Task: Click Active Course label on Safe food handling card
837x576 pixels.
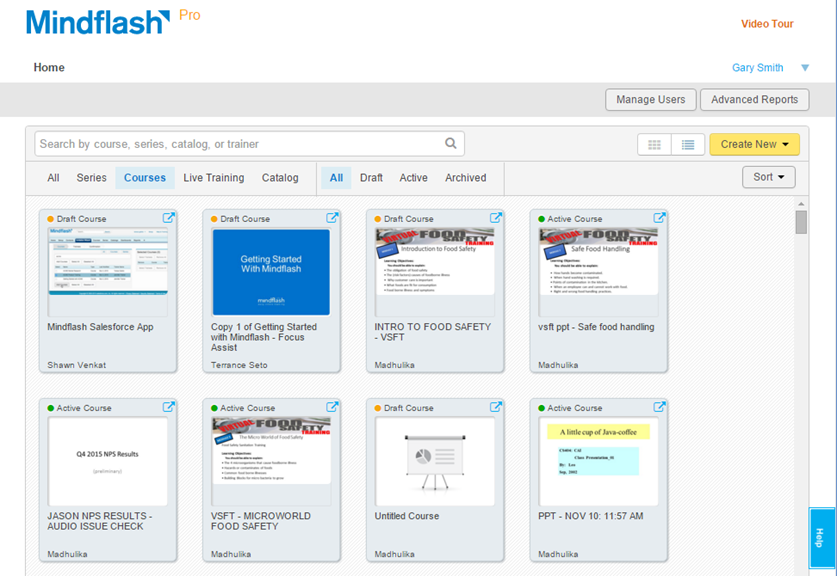Action: (575, 219)
